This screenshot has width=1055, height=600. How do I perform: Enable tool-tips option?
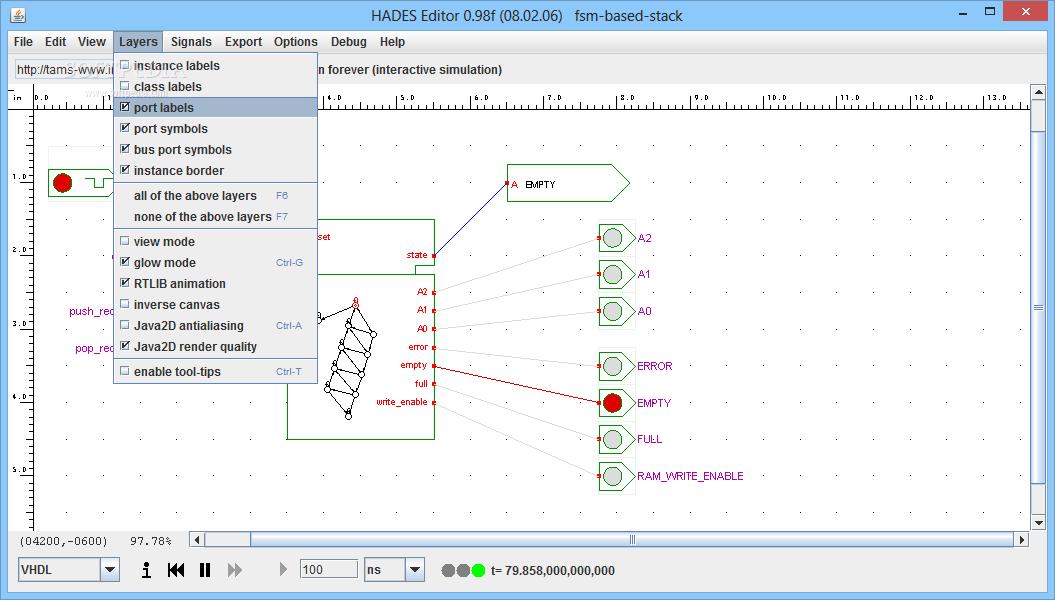coord(215,371)
